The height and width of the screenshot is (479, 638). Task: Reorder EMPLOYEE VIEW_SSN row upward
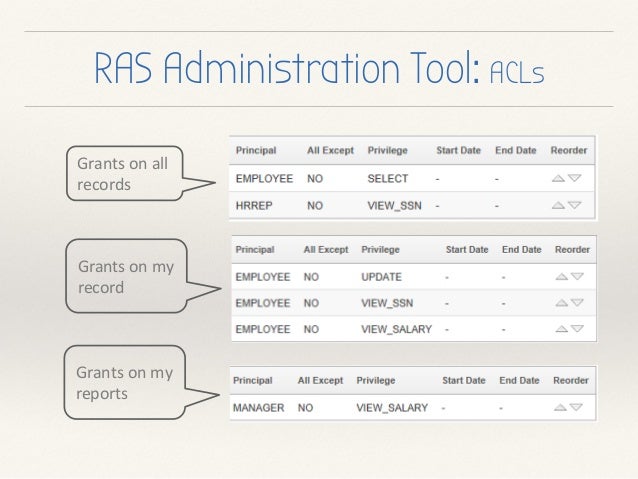click(x=562, y=303)
